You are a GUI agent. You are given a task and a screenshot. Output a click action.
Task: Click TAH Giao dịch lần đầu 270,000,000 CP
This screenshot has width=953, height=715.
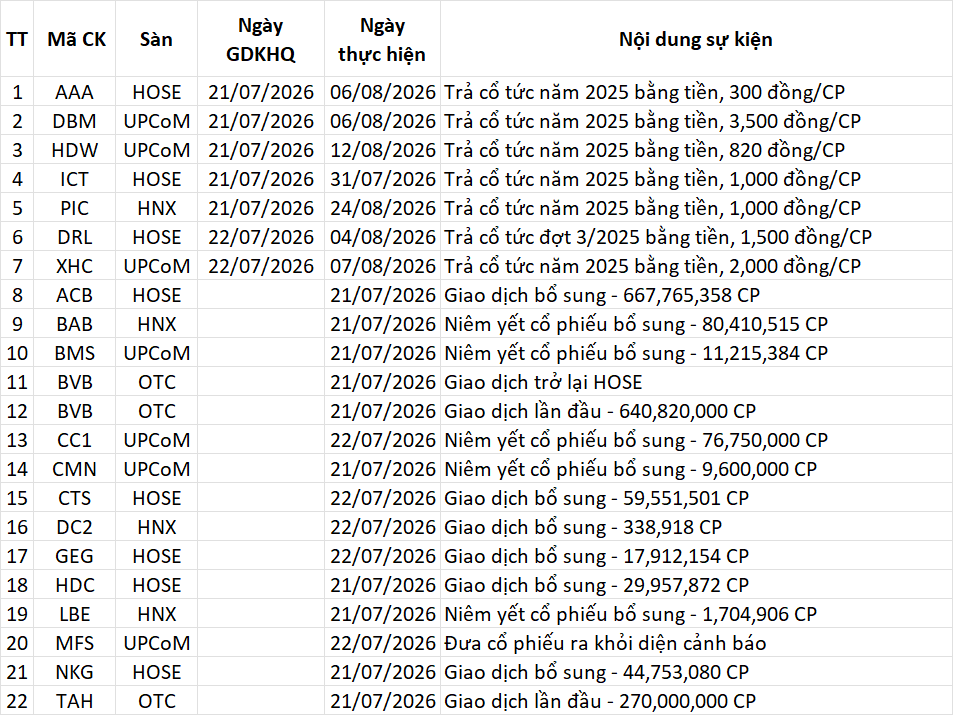600,701
